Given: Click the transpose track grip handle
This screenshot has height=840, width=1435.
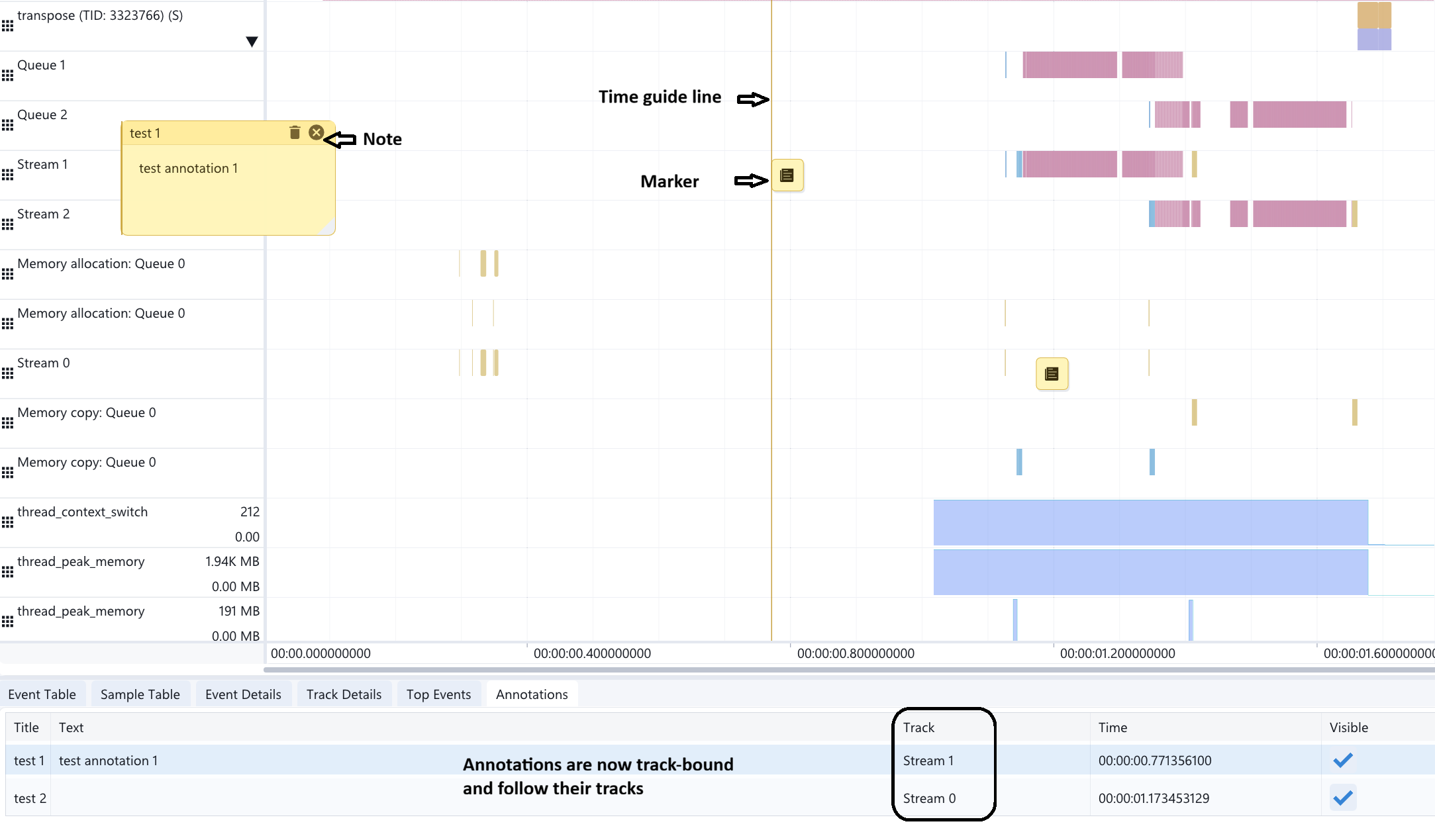Looking at the screenshot, I should (x=7, y=26).
